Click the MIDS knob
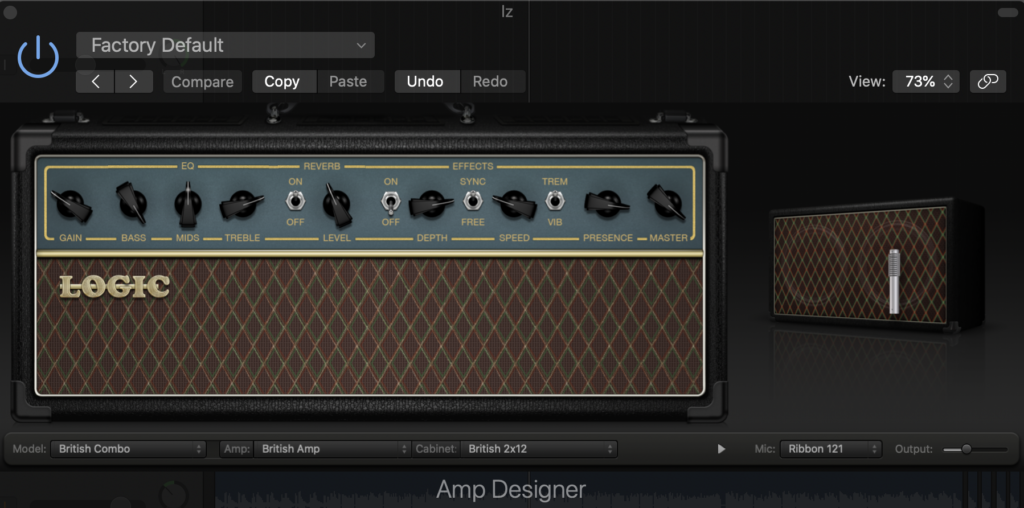 [x=188, y=204]
